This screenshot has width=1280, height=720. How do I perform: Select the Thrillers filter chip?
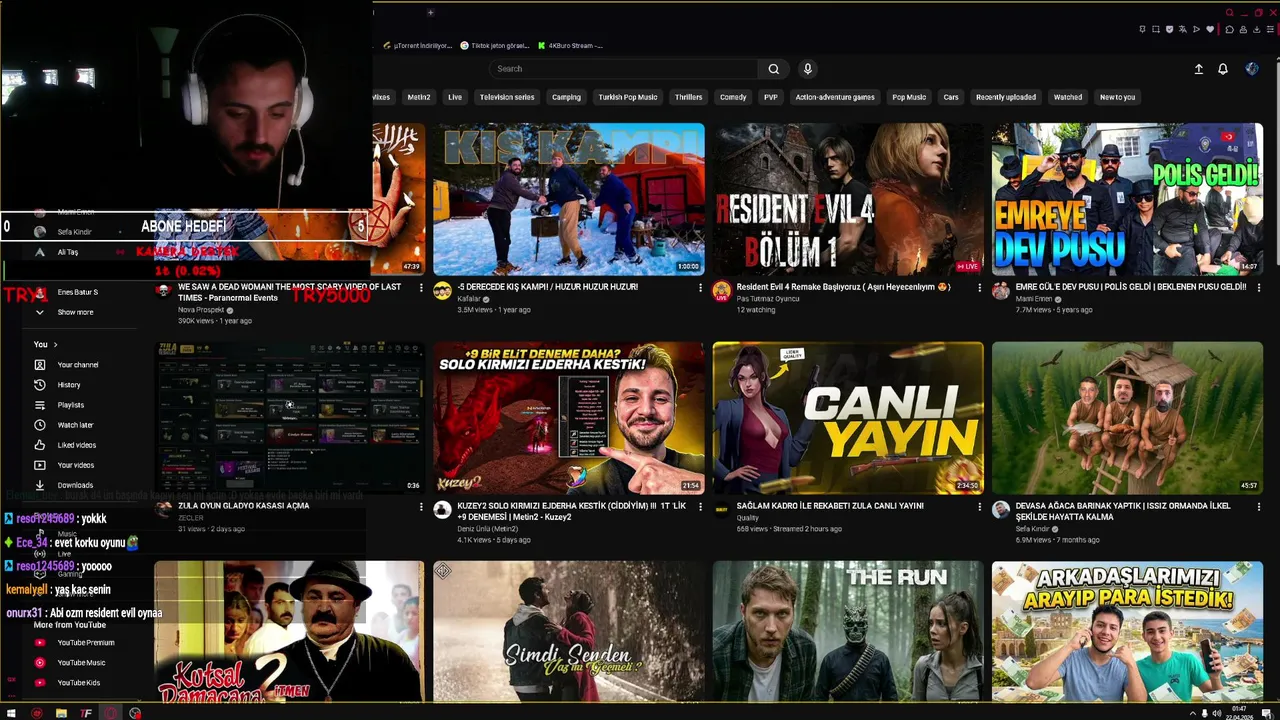point(688,97)
